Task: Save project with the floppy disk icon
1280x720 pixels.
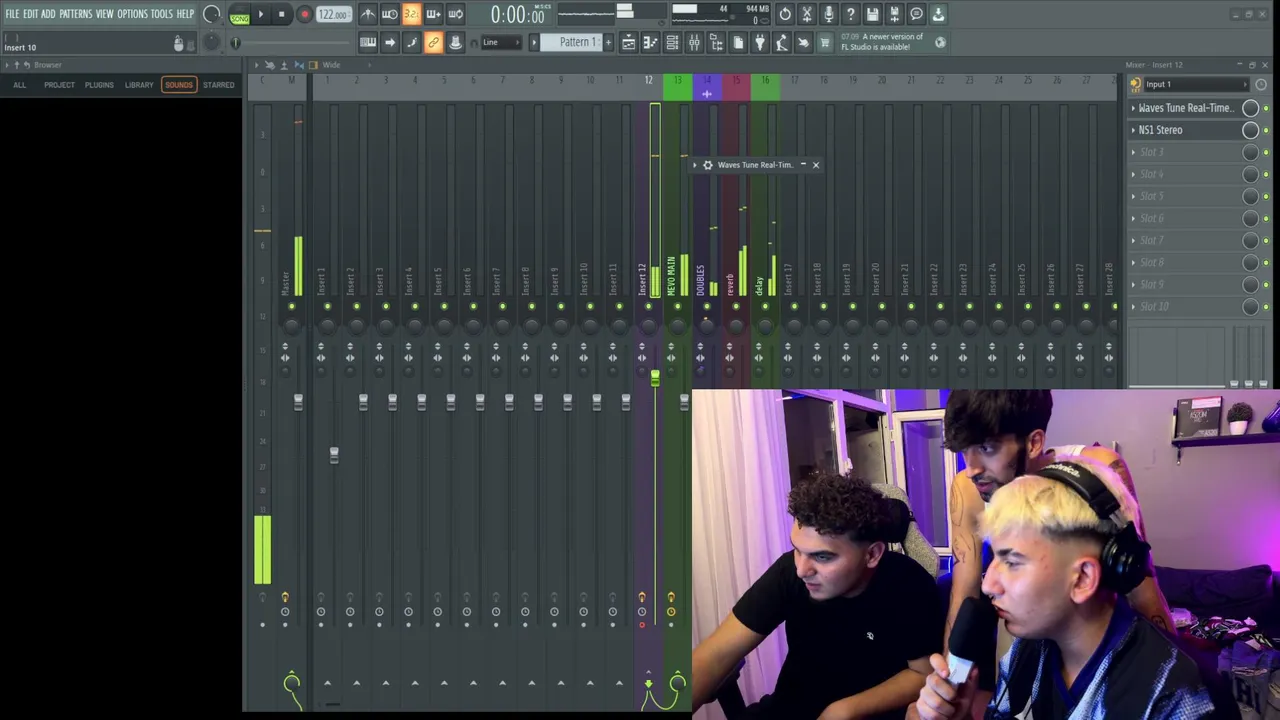Action: pyautogui.click(x=873, y=14)
